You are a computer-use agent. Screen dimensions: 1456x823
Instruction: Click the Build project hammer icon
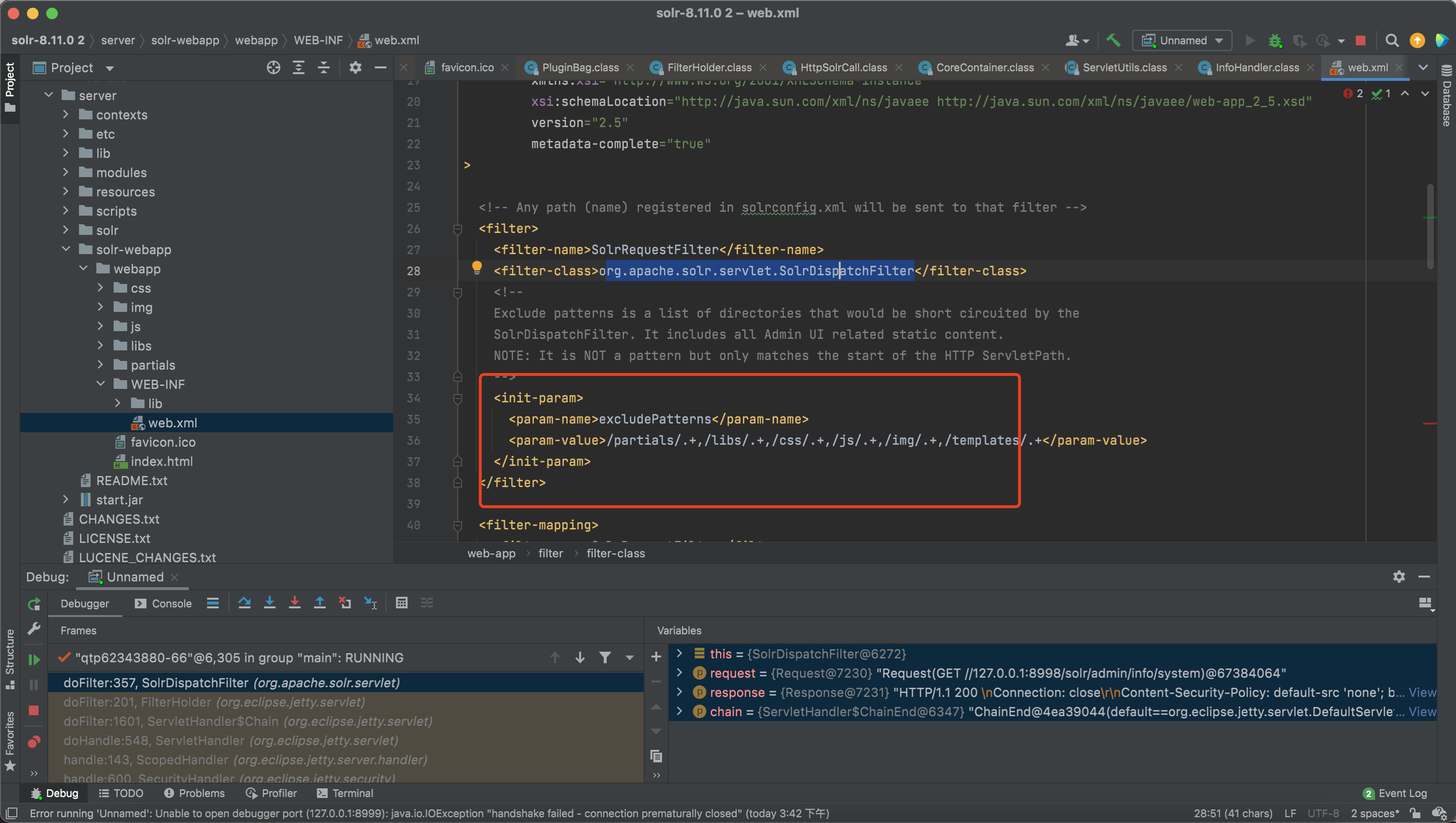point(1113,40)
